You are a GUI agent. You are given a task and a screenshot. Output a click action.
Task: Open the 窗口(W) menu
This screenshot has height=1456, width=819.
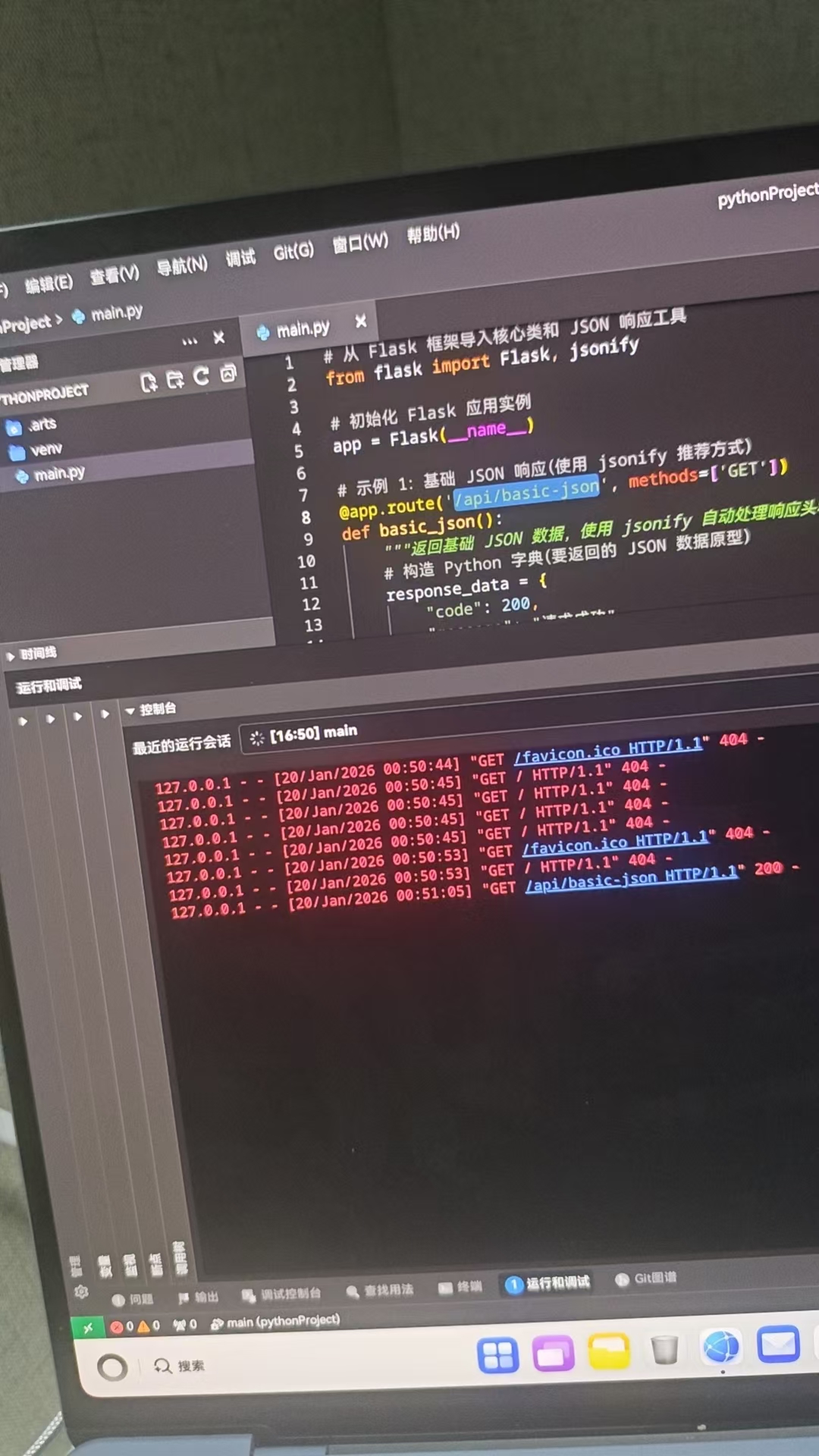point(360,243)
